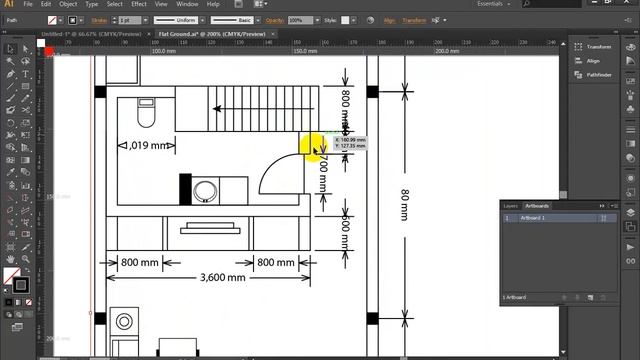
Task: Click the Stroke link in control bar
Action: (99, 20)
